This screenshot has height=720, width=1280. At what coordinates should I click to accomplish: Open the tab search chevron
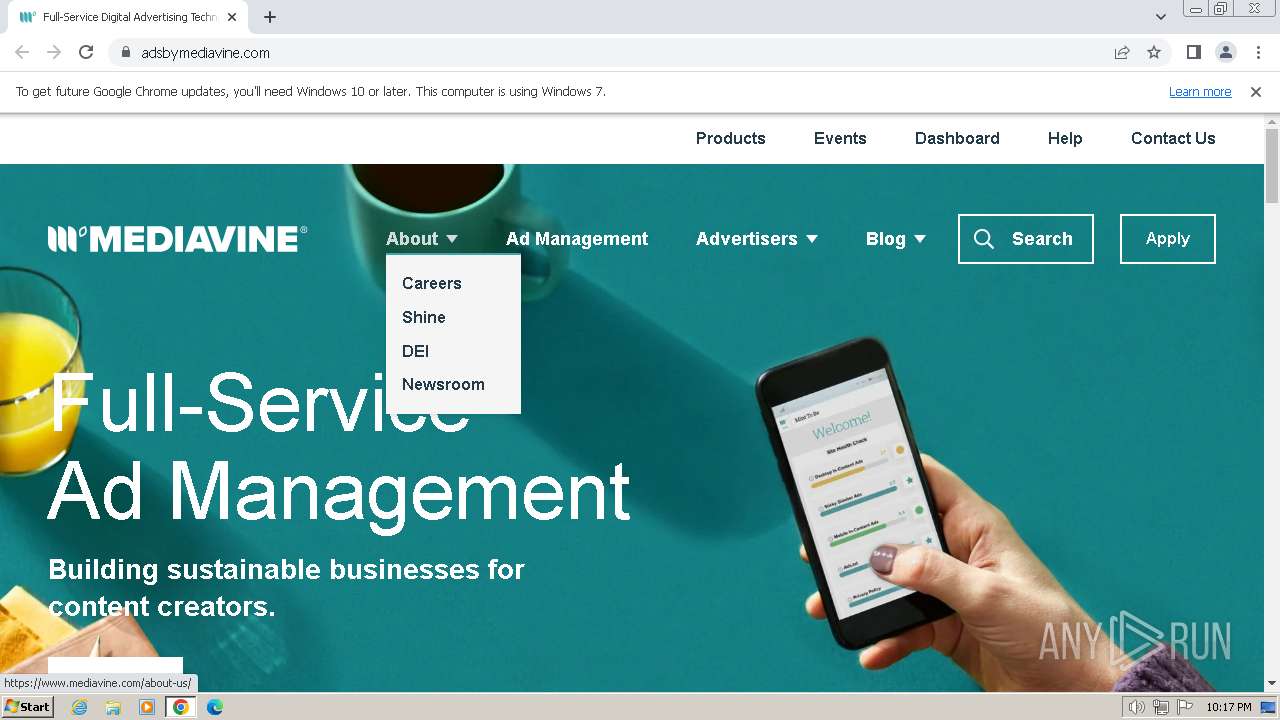(1160, 17)
